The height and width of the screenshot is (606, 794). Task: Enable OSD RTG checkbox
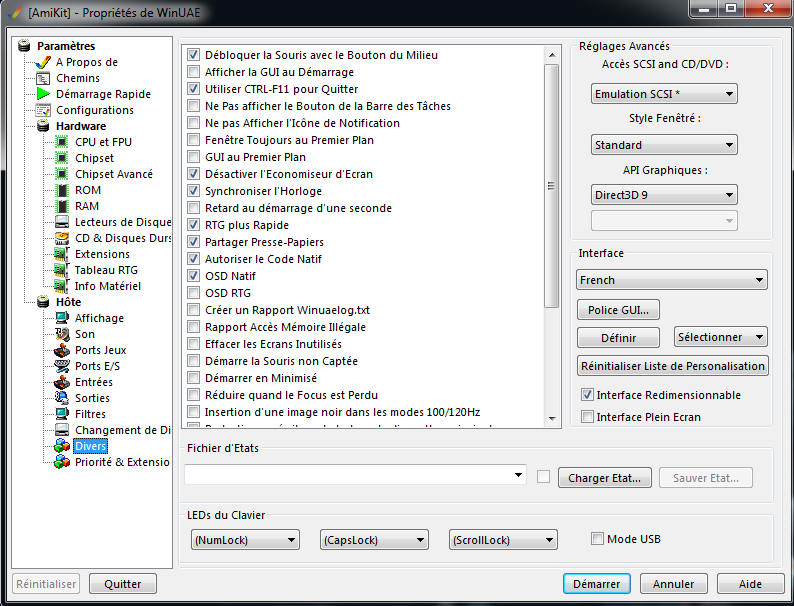193,293
